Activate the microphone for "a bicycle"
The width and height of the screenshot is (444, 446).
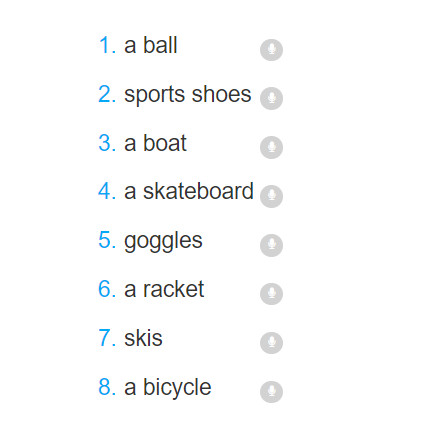(271, 392)
